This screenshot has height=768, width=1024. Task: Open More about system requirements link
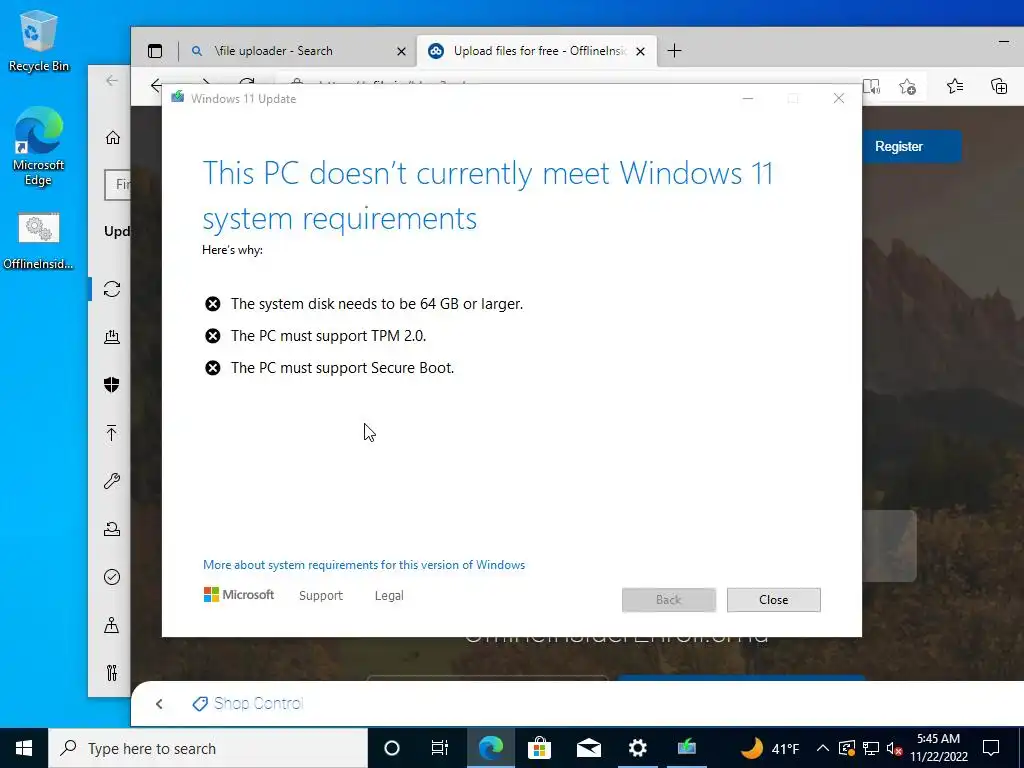(x=364, y=565)
